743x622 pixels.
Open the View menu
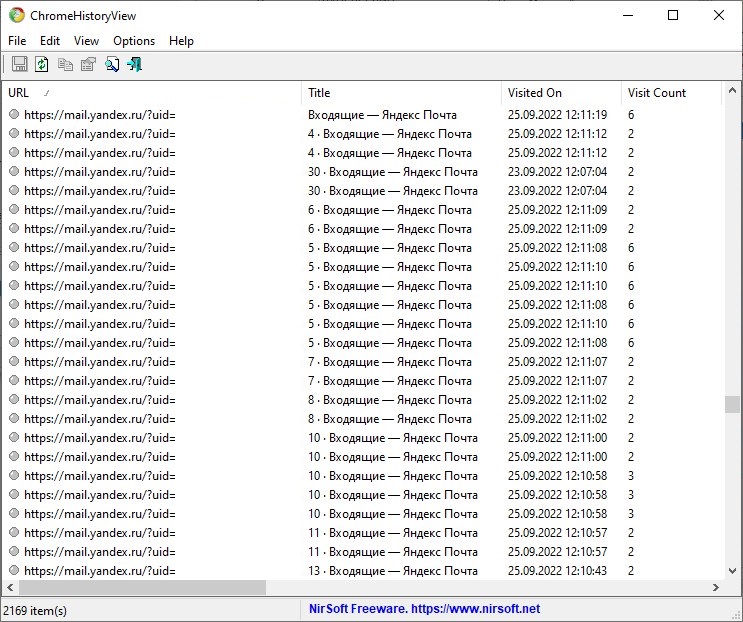(86, 41)
